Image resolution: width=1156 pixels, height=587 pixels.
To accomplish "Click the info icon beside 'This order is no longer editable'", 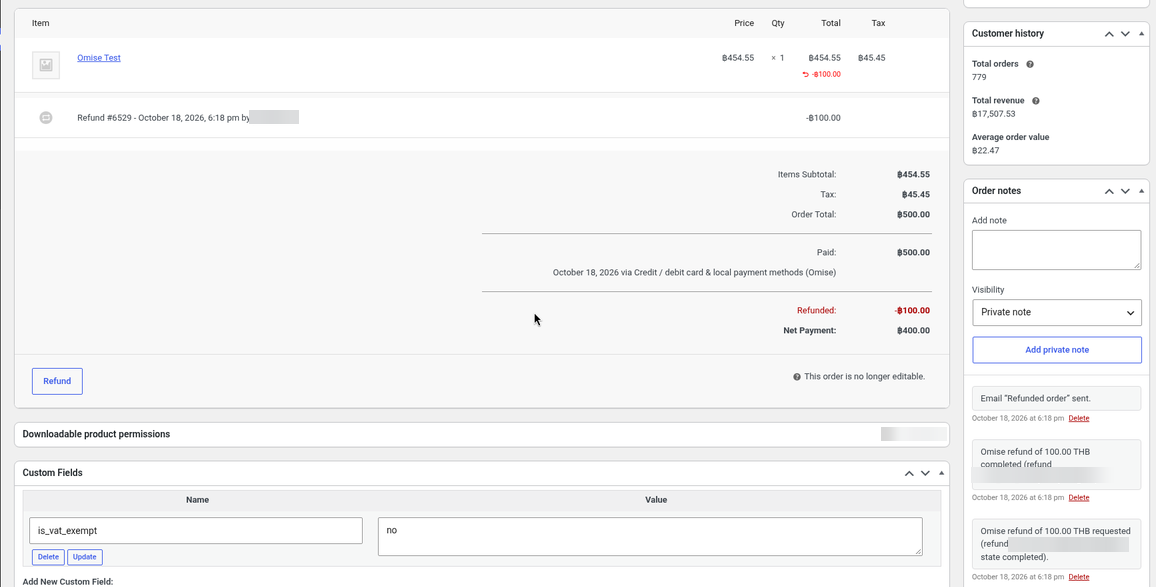I will 796,377.
